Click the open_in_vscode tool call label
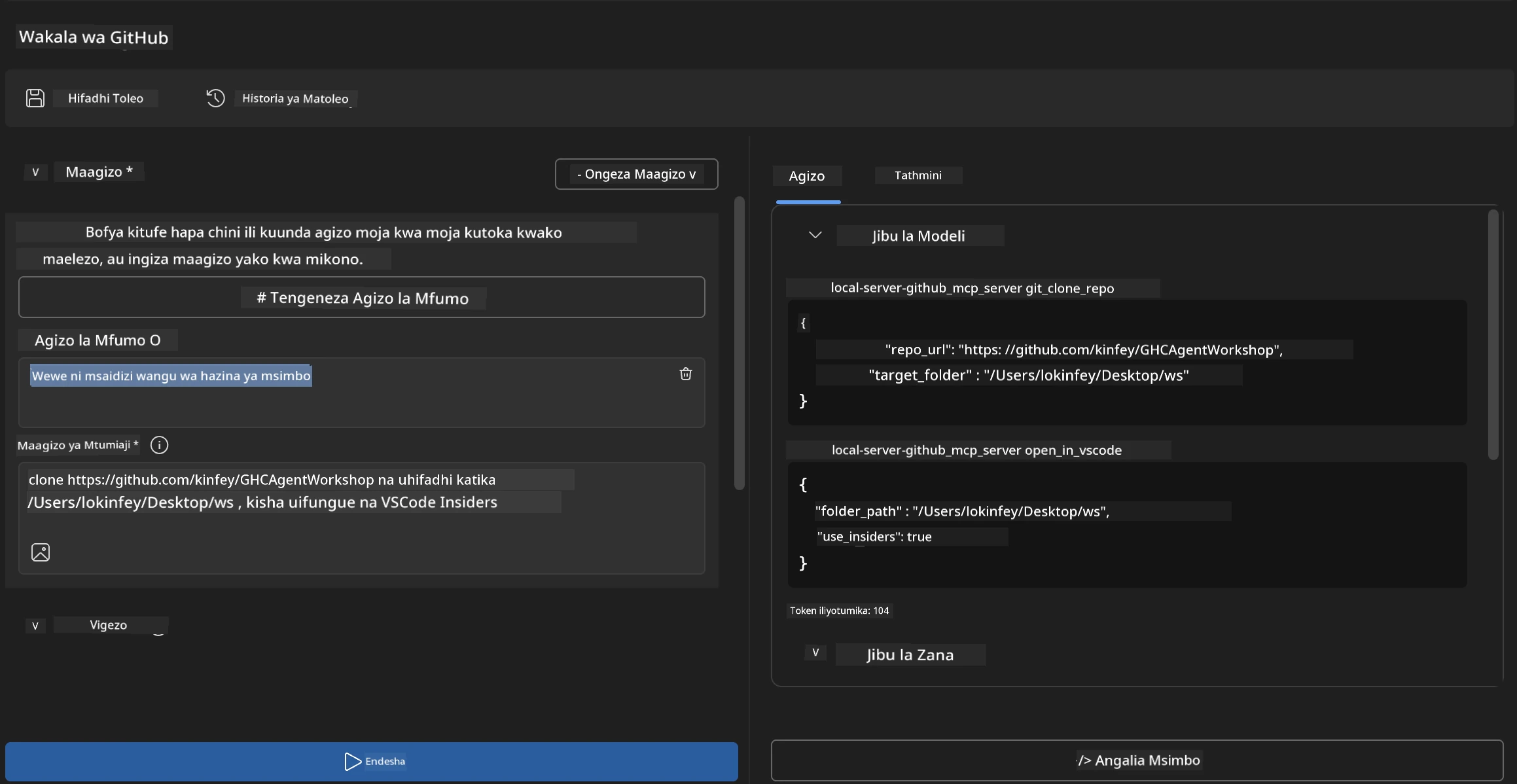Screen dimensions: 1517x784 pos(977,450)
